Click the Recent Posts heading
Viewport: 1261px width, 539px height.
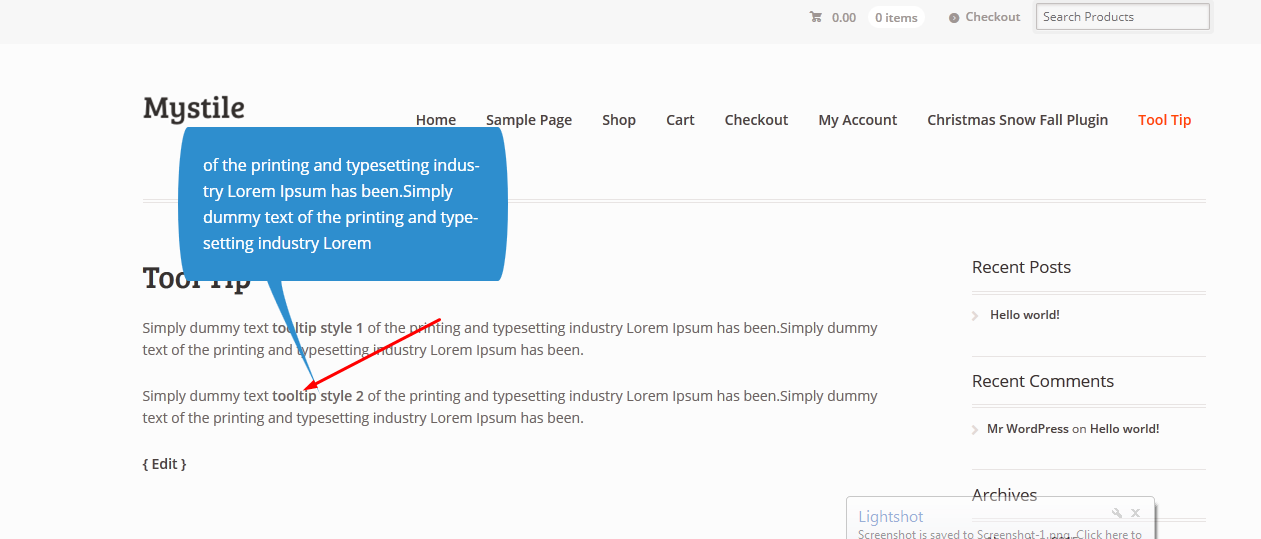coord(1021,267)
